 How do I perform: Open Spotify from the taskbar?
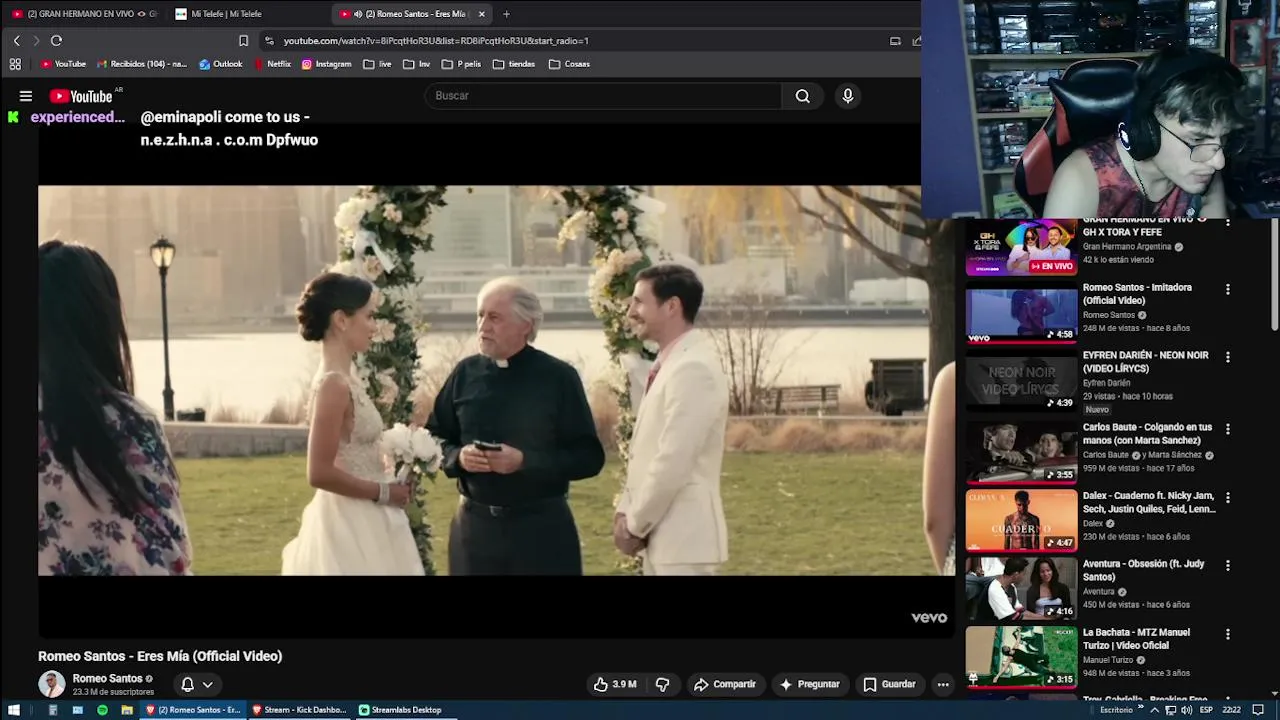102,710
